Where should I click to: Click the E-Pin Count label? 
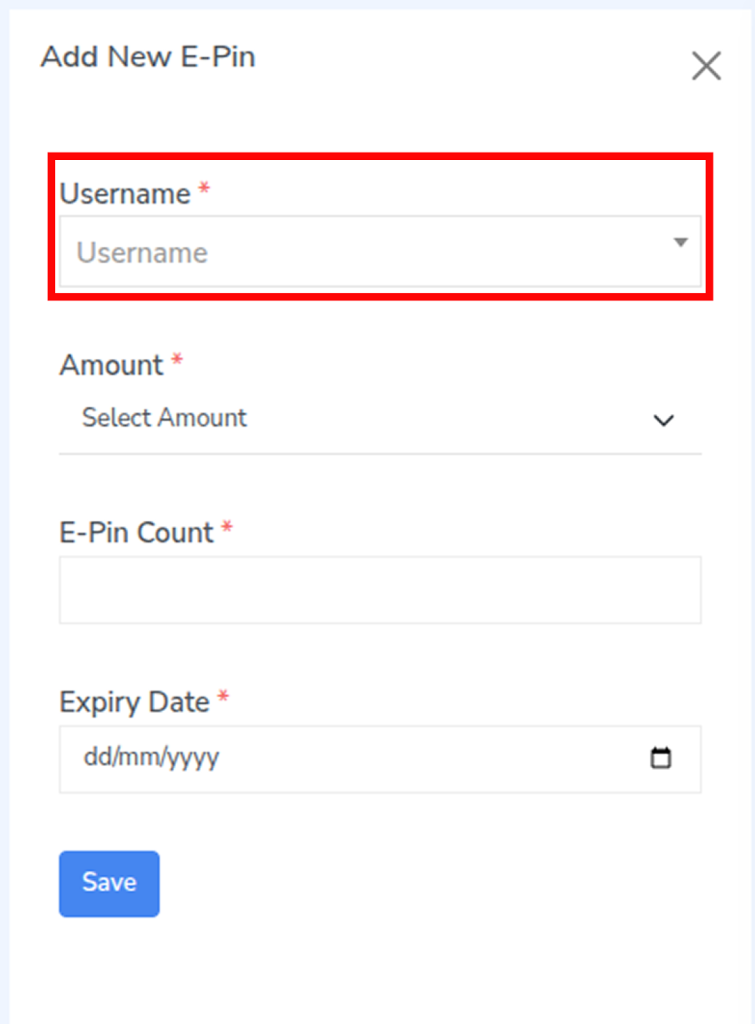(137, 532)
